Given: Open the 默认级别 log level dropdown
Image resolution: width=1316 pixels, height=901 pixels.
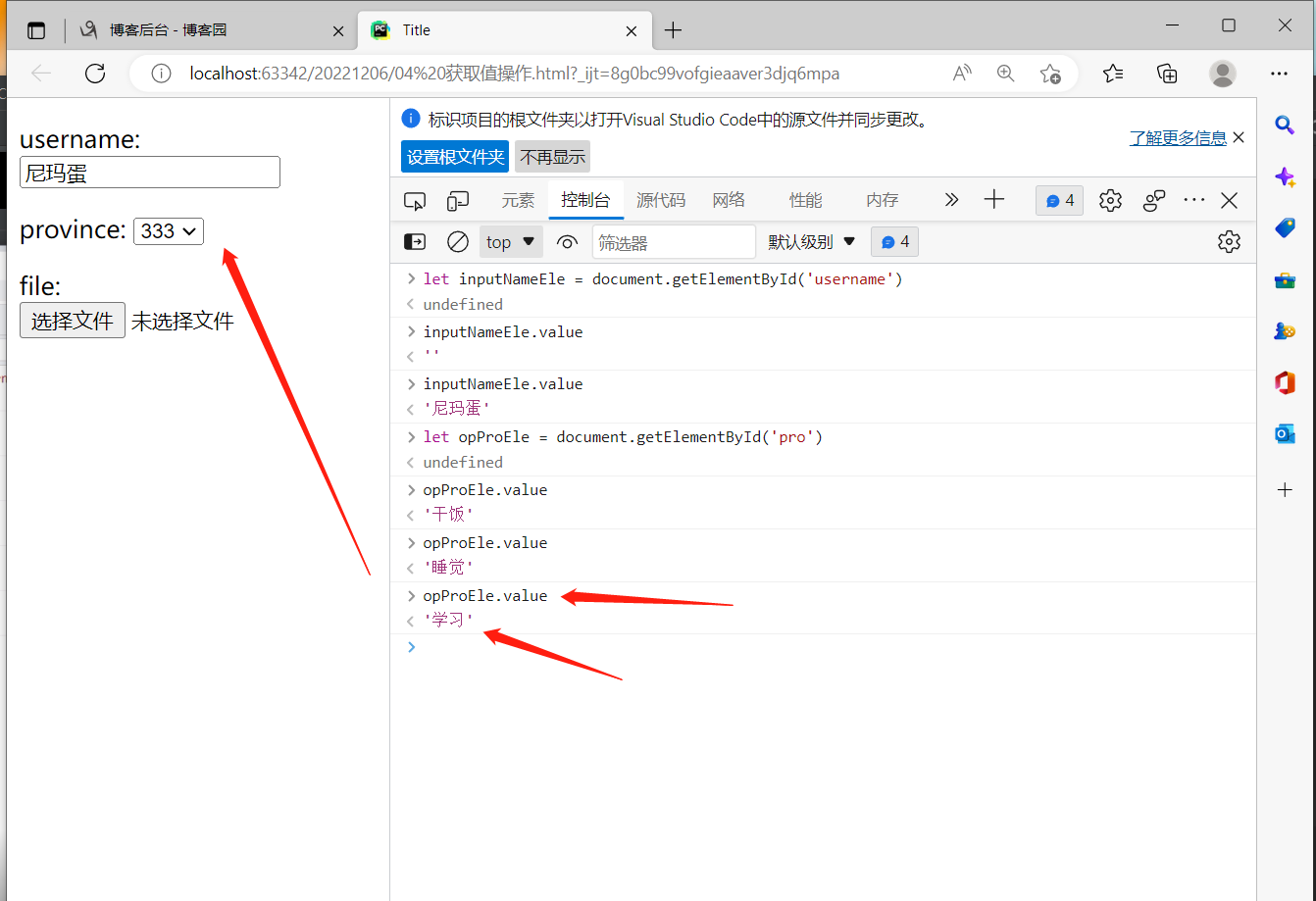Looking at the screenshot, I should (x=812, y=242).
